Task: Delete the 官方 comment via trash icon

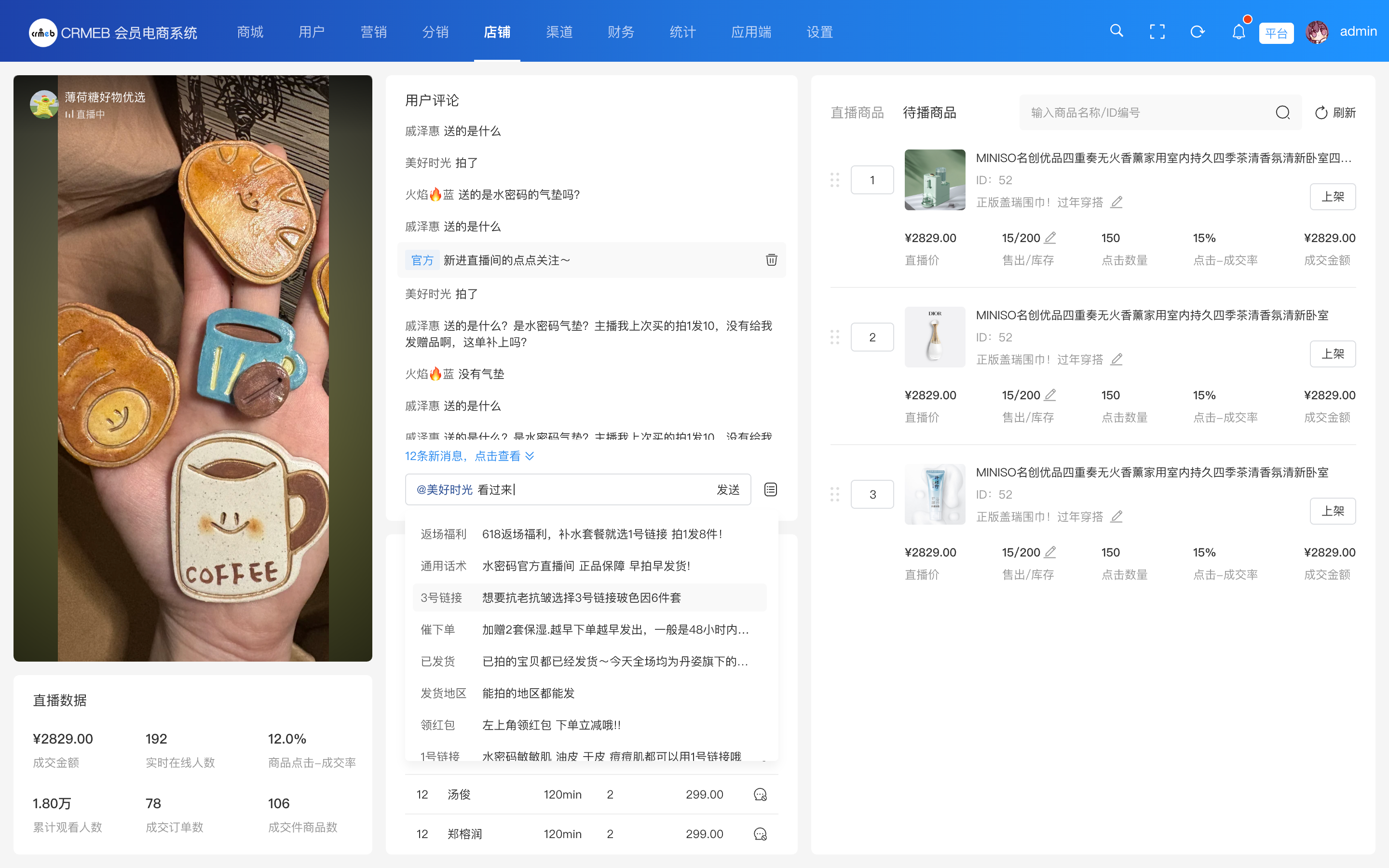Action: pos(771,259)
